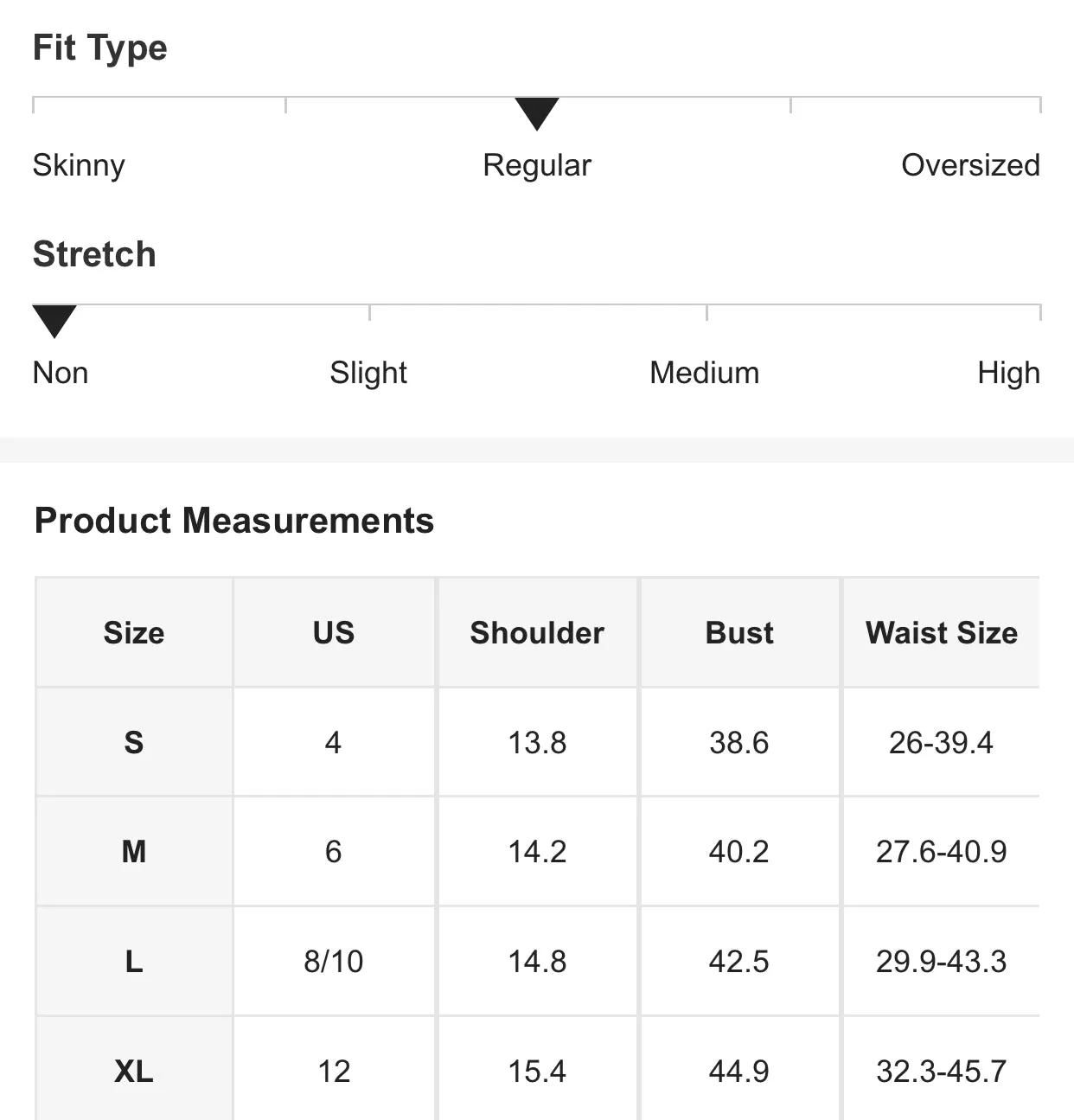Click the 8/10 US size cell
This screenshot has width=1074, height=1120.
(x=334, y=962)
